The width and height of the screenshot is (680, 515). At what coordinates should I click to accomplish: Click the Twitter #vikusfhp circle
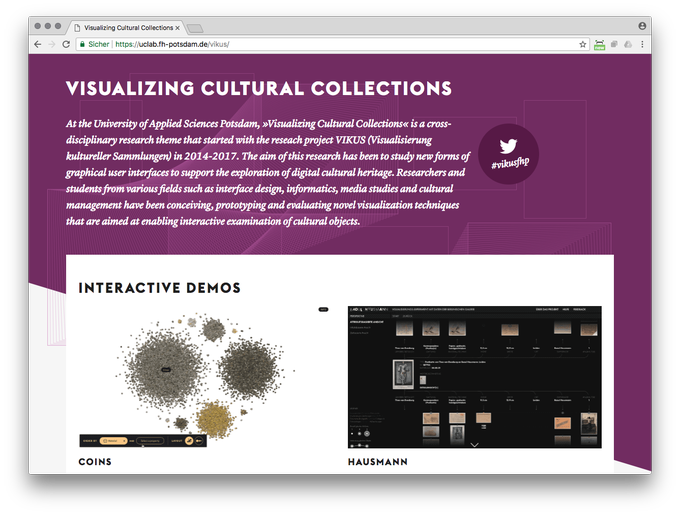click(508, 154)
